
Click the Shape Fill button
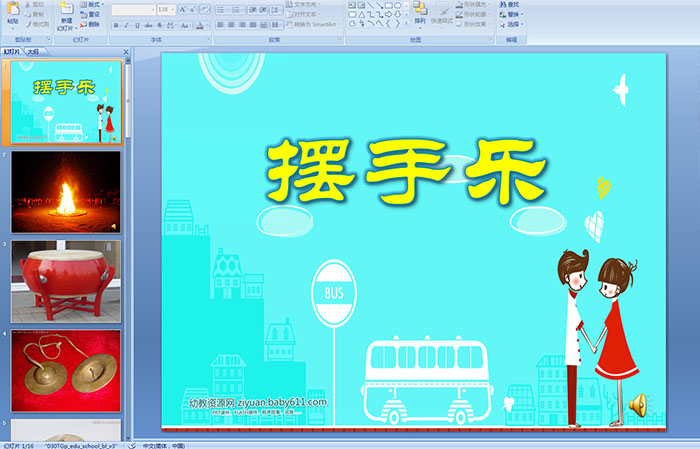pos(475,4)
